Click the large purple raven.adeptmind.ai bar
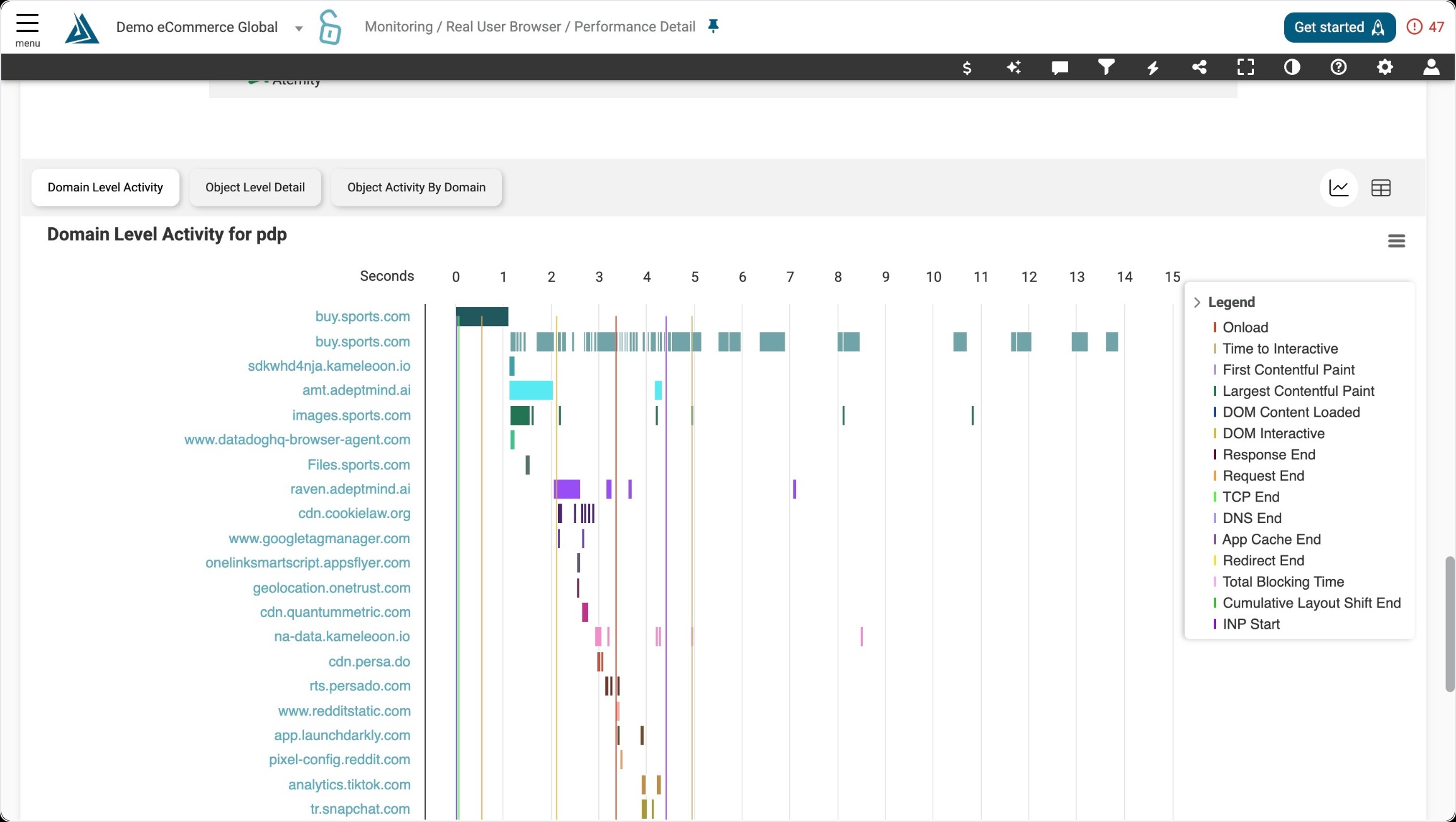This screenshot has width=1456, height=822. pyautogui.click(x=567, y=489)
